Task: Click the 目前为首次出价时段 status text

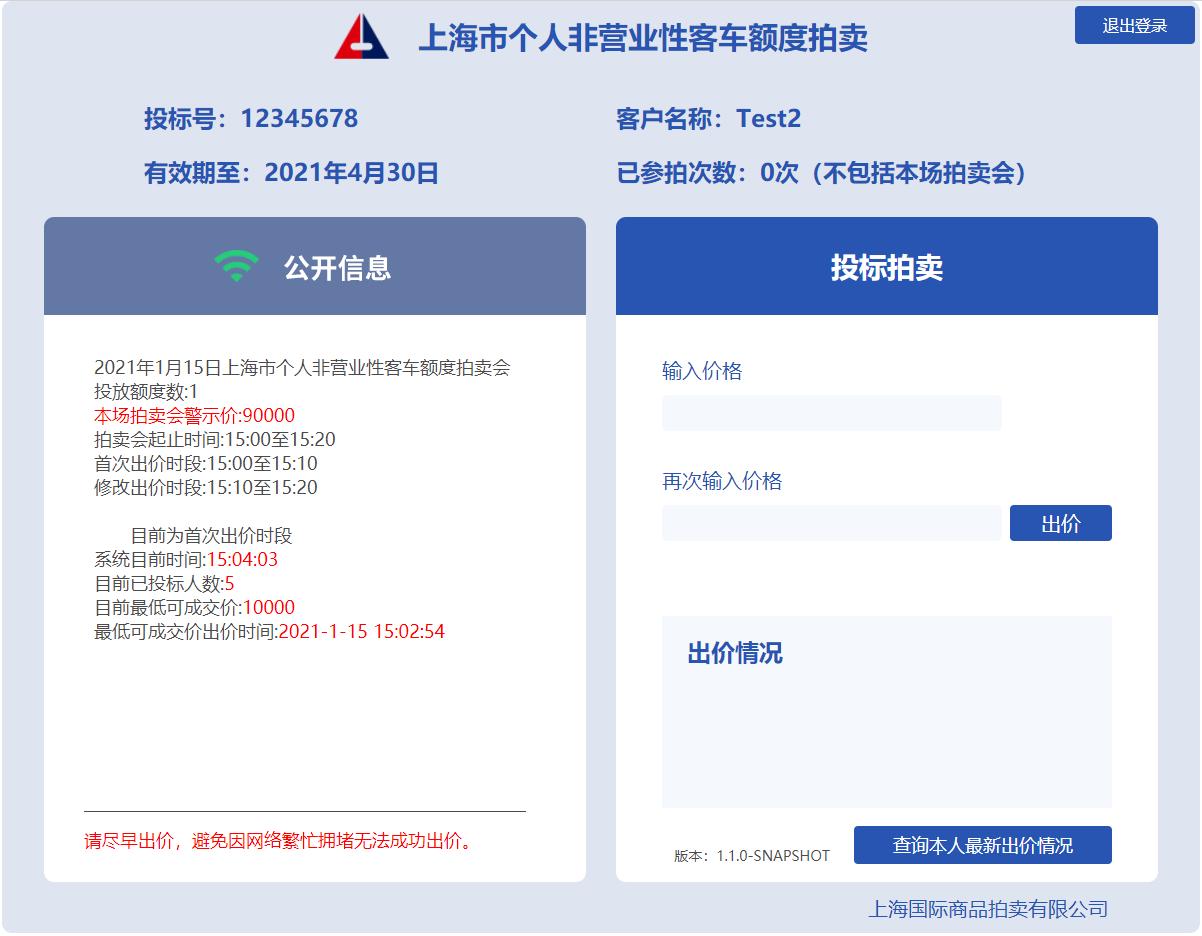Action: [211, 536]
